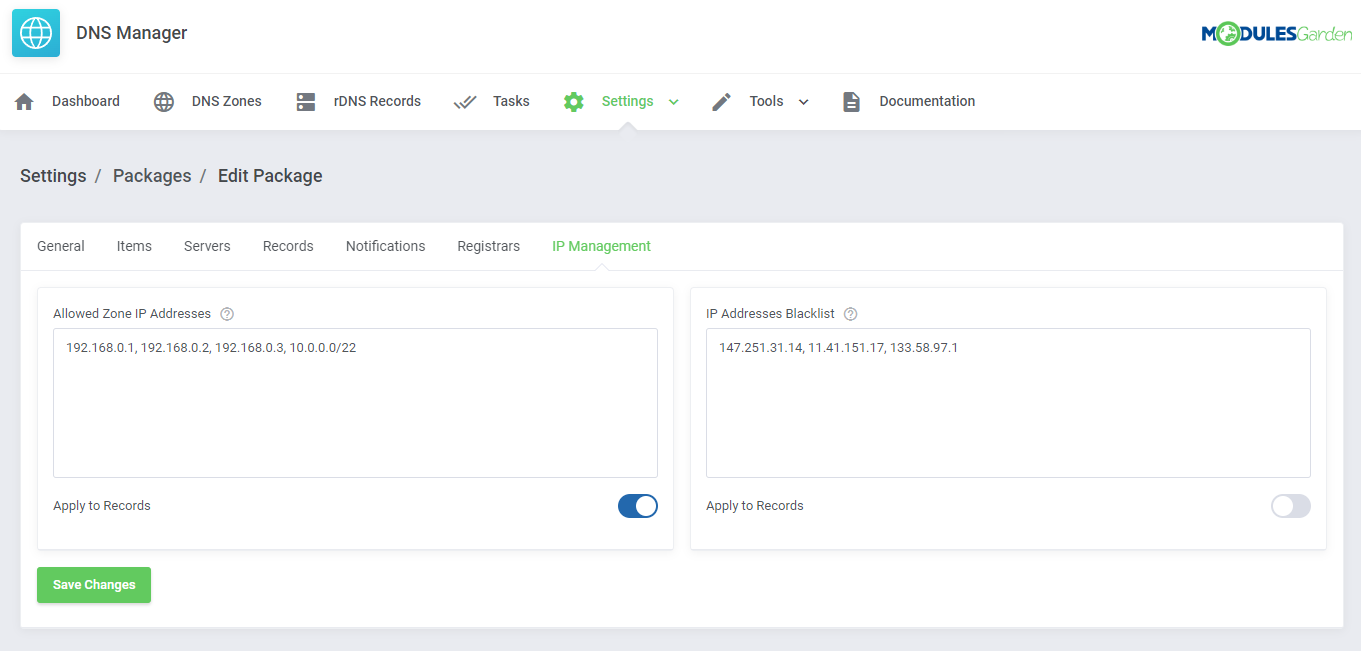Click the Settings gear icon
The height and width of the screenshot is (651, 1361).
(x=573, y=100)
